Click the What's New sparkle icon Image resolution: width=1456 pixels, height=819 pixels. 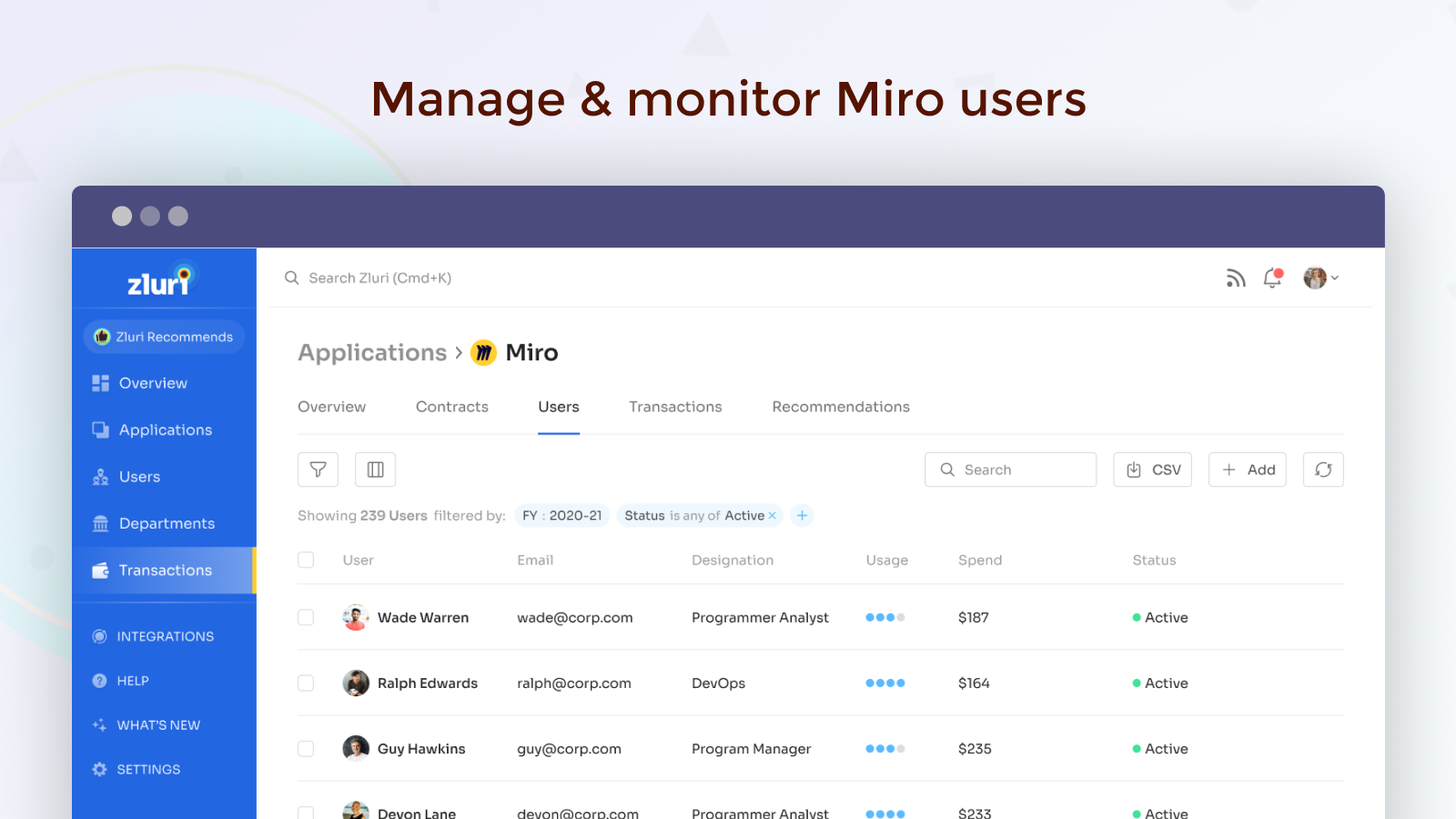pos(99,725)
